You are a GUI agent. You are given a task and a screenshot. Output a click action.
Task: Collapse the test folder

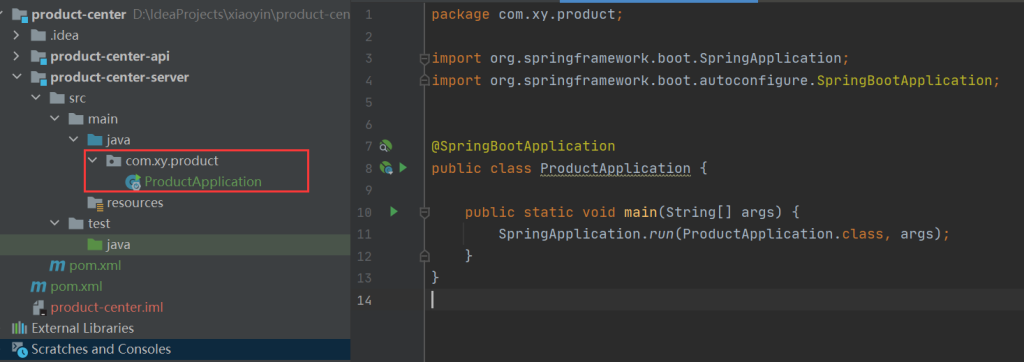point(55,223)
